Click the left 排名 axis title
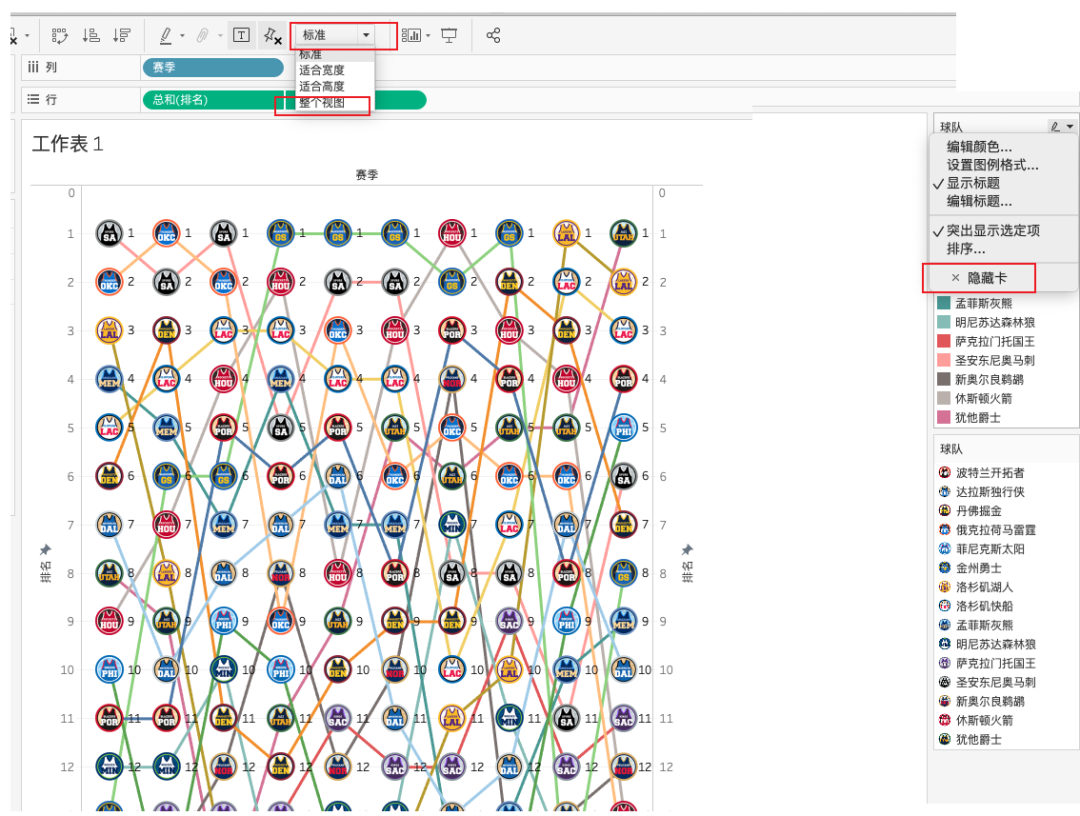Image resolution: width=1080 pixels, height=816 pixels. point(45,572)
